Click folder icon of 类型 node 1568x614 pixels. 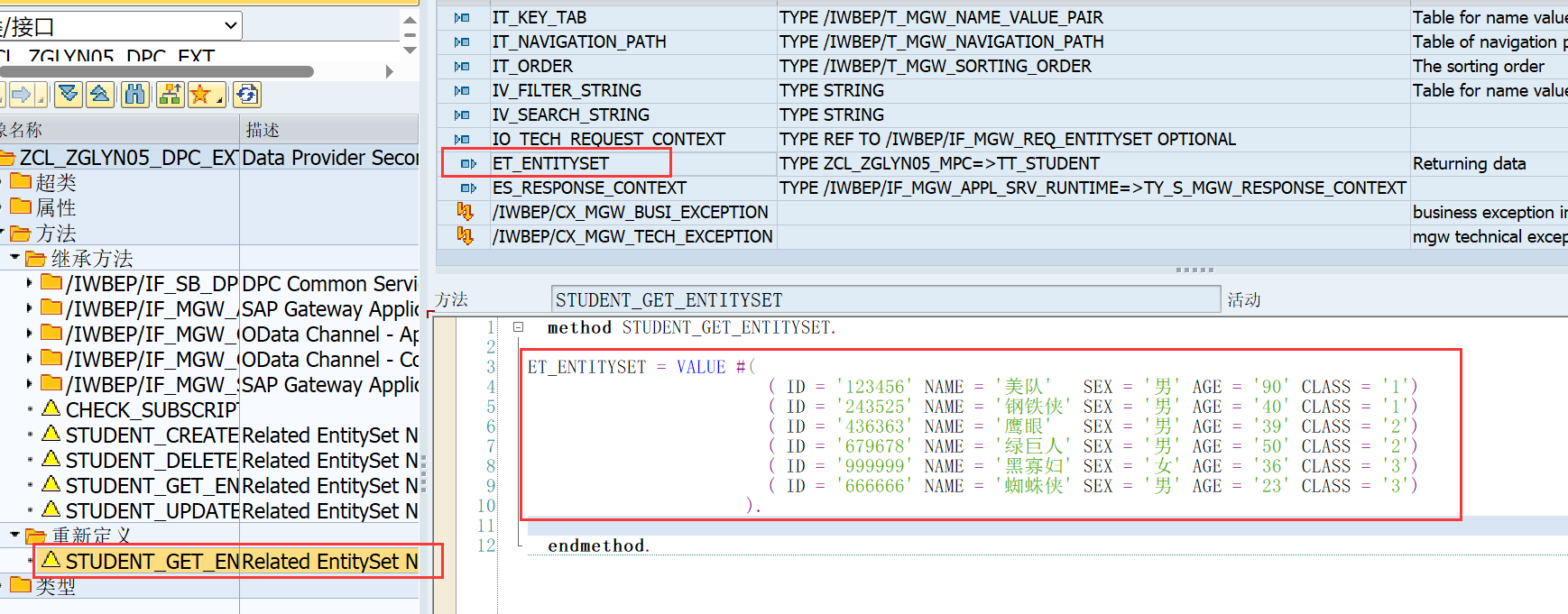20,585
